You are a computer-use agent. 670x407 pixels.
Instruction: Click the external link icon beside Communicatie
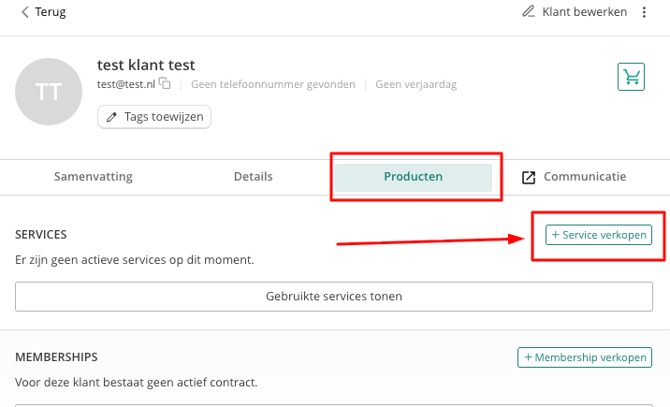[x=529, y=177]
